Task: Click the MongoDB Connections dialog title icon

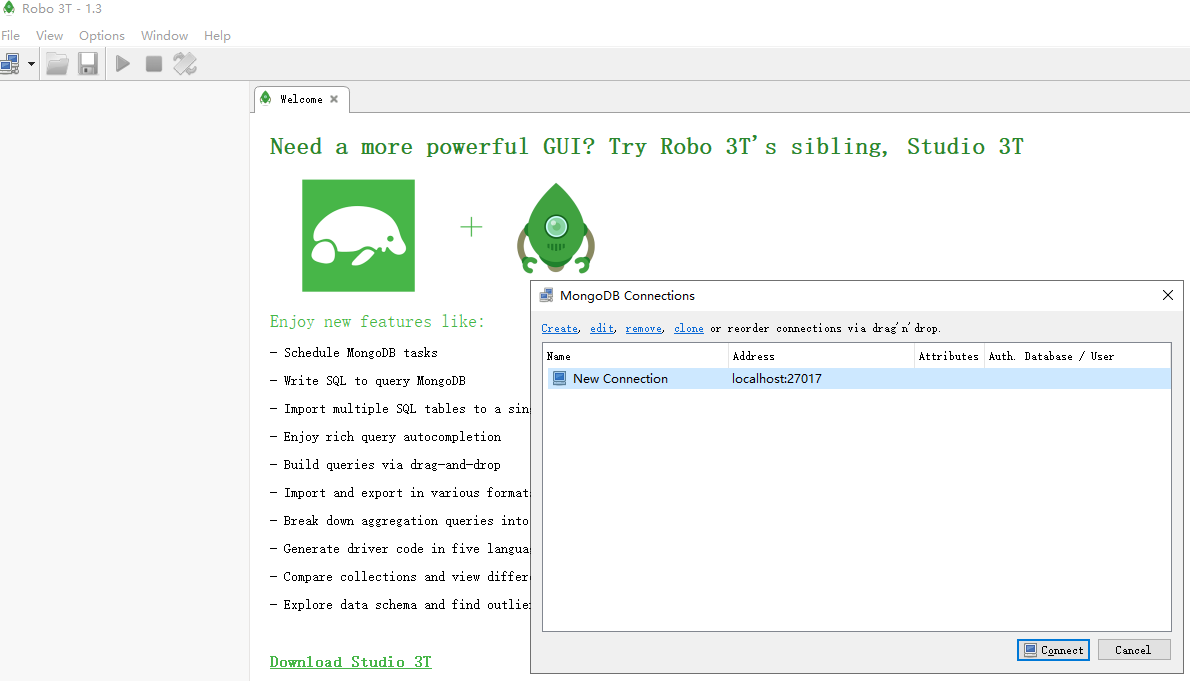Action: pyautogui.click(x=546, y=295)
